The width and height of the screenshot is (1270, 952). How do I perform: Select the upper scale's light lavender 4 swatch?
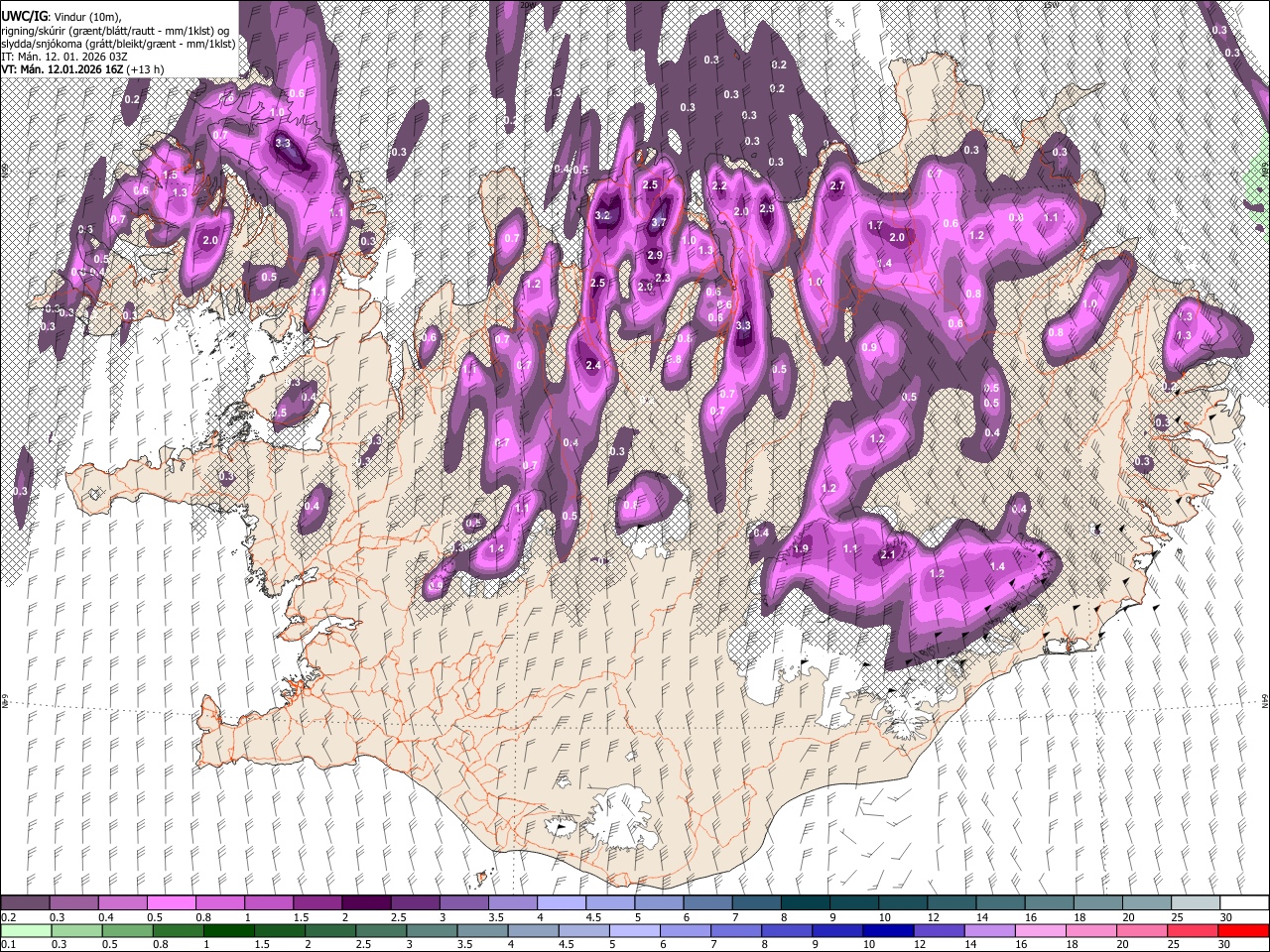pos(561,903)
